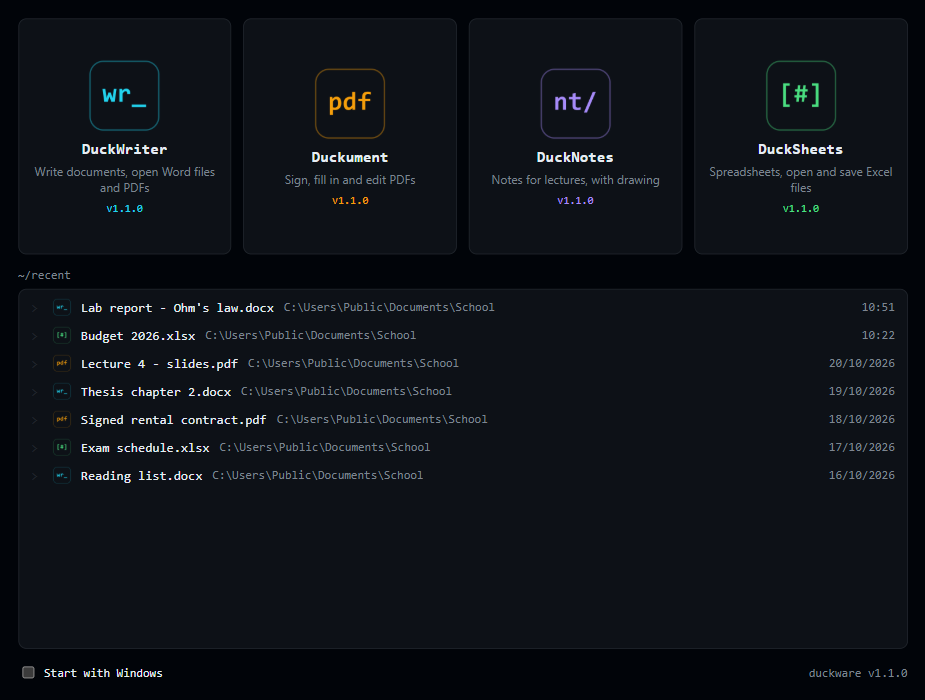
Task: Click the 10:51 timestamp on Lab report row
Action: tap(878, 307)
